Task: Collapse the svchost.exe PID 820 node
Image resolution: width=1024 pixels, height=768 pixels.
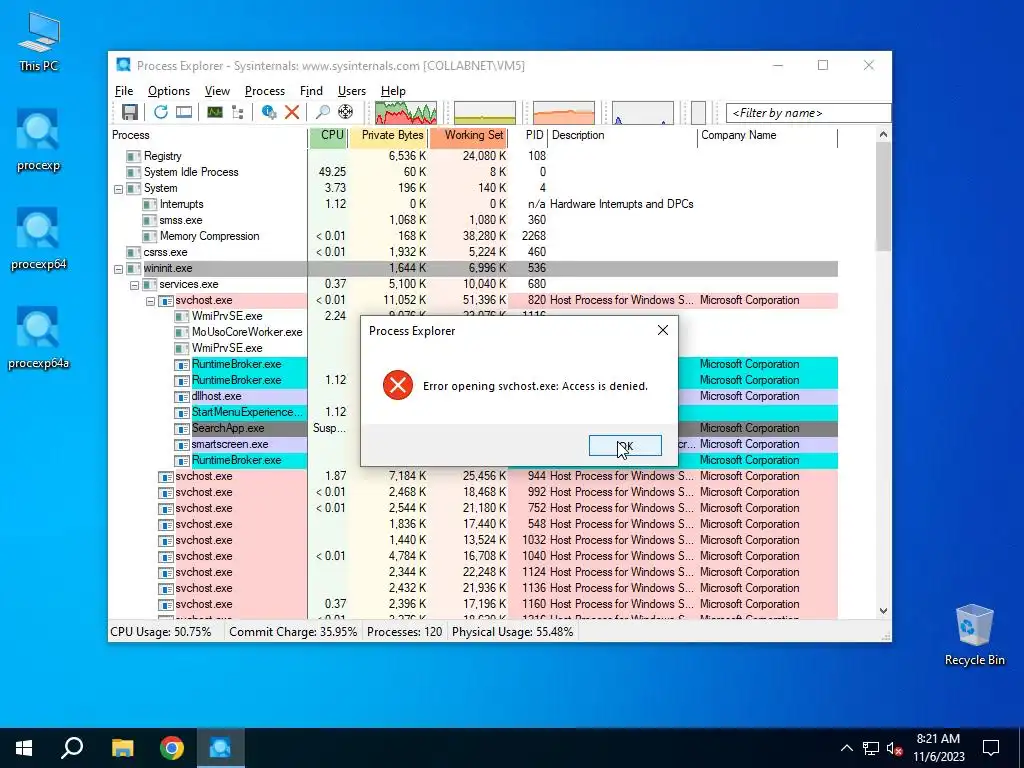Action: tap(150, 301)
